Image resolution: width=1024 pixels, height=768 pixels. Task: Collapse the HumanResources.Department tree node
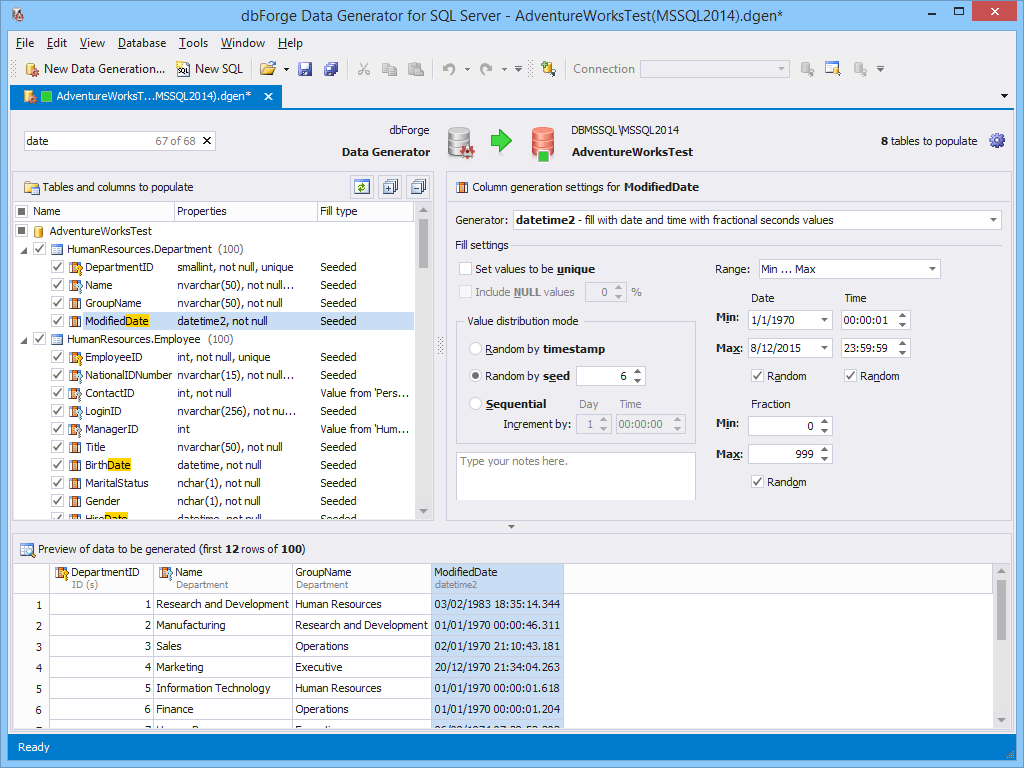pyautogui.click(x=23, y=249)
